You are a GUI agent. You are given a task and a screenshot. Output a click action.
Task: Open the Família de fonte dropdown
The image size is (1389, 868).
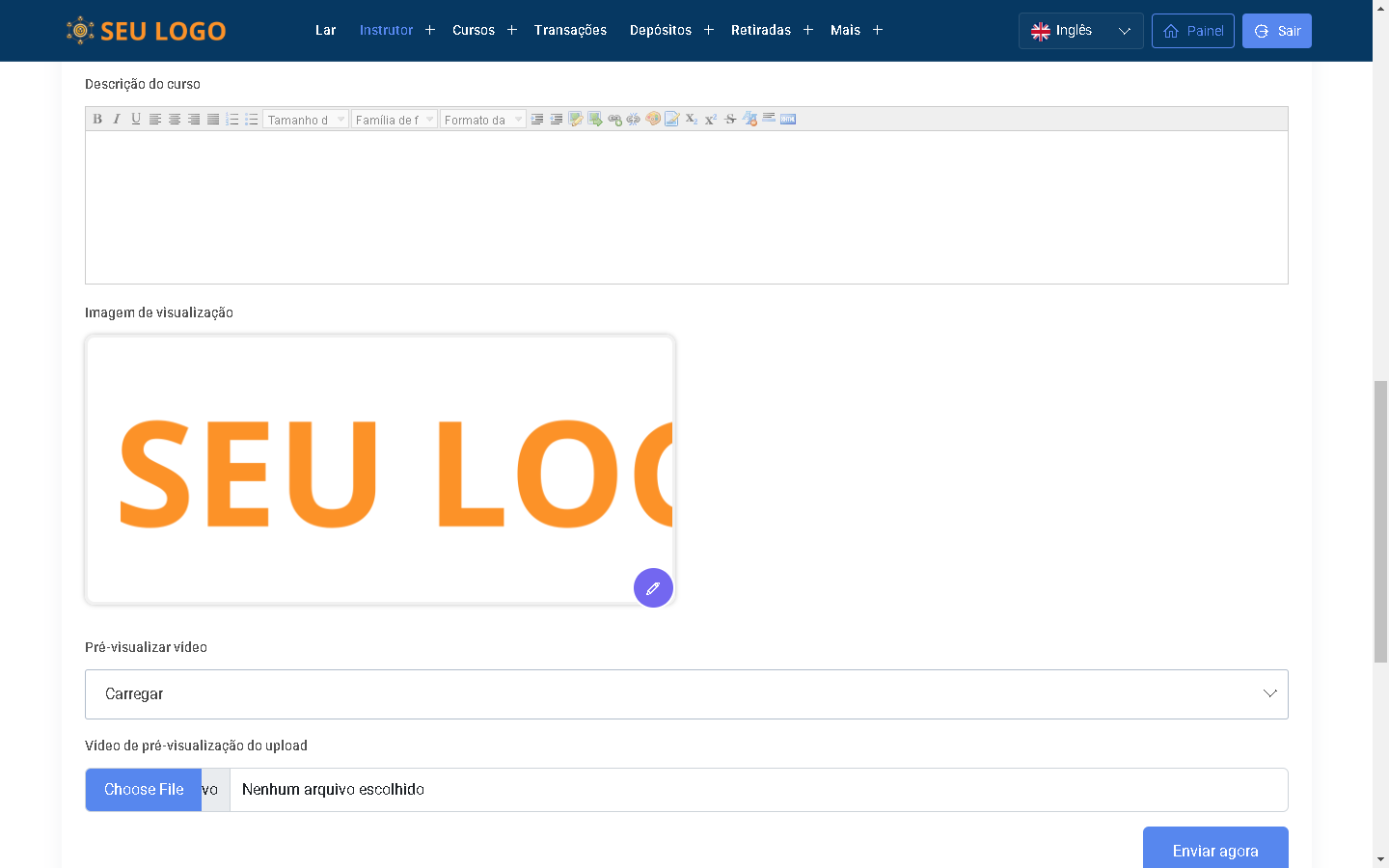(395, 120)
